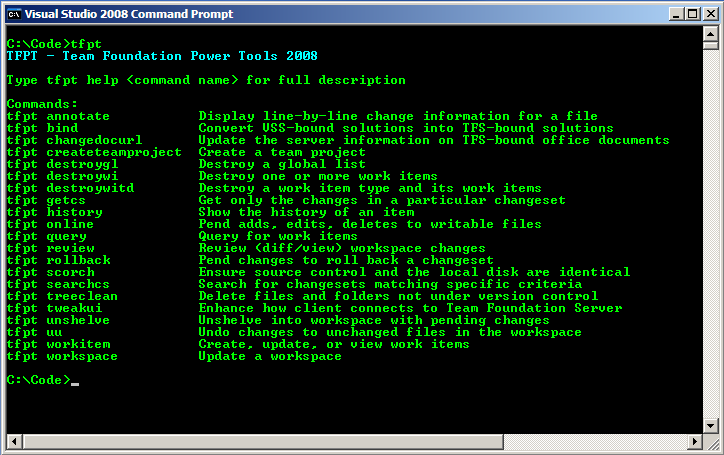This screenshot has height=455, width=724.
Task: Click the final 'C:\Code>' prompt with cursor
Action: click(x=42, y=380)
